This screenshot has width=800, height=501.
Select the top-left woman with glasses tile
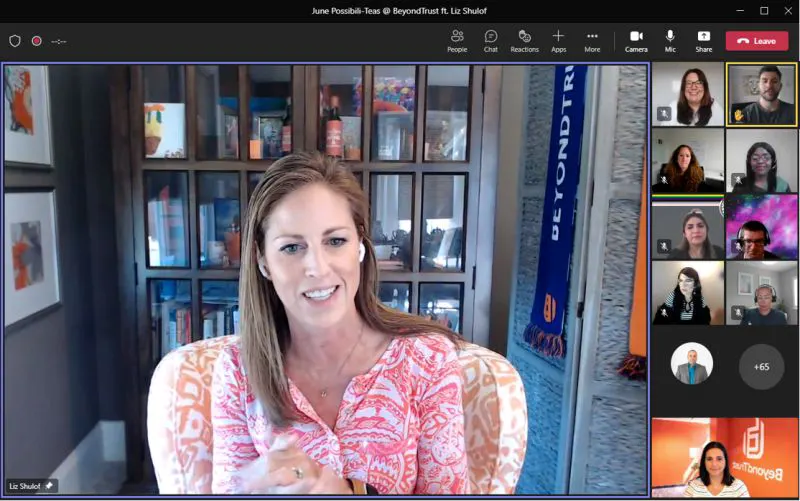coord(688,94)
